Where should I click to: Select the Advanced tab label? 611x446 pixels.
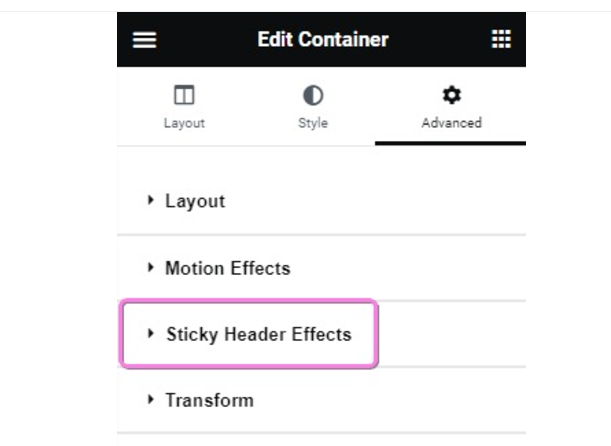click(x=451, y=123)
